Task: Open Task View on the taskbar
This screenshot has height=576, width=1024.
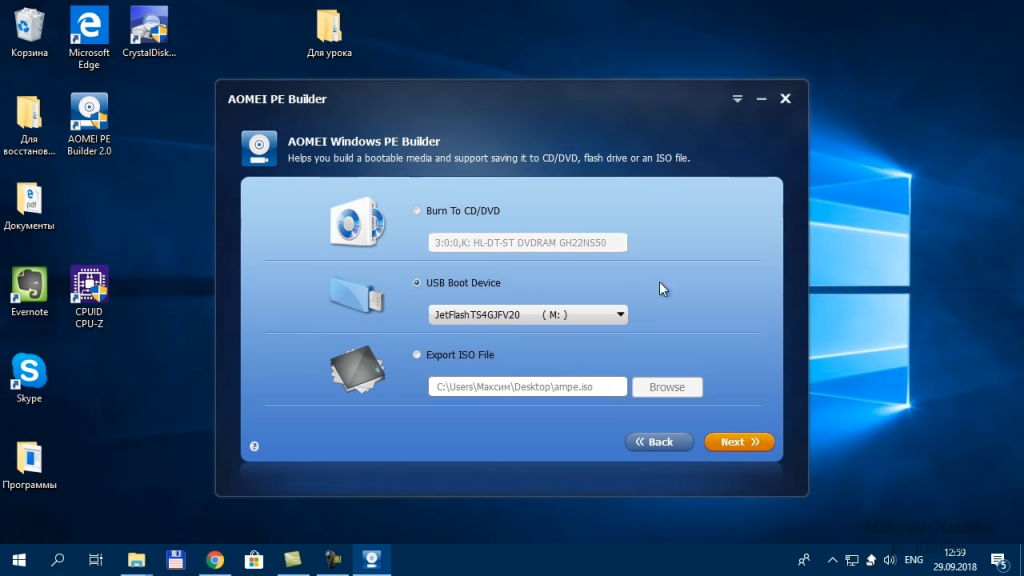Action: (x=96, y=560)
